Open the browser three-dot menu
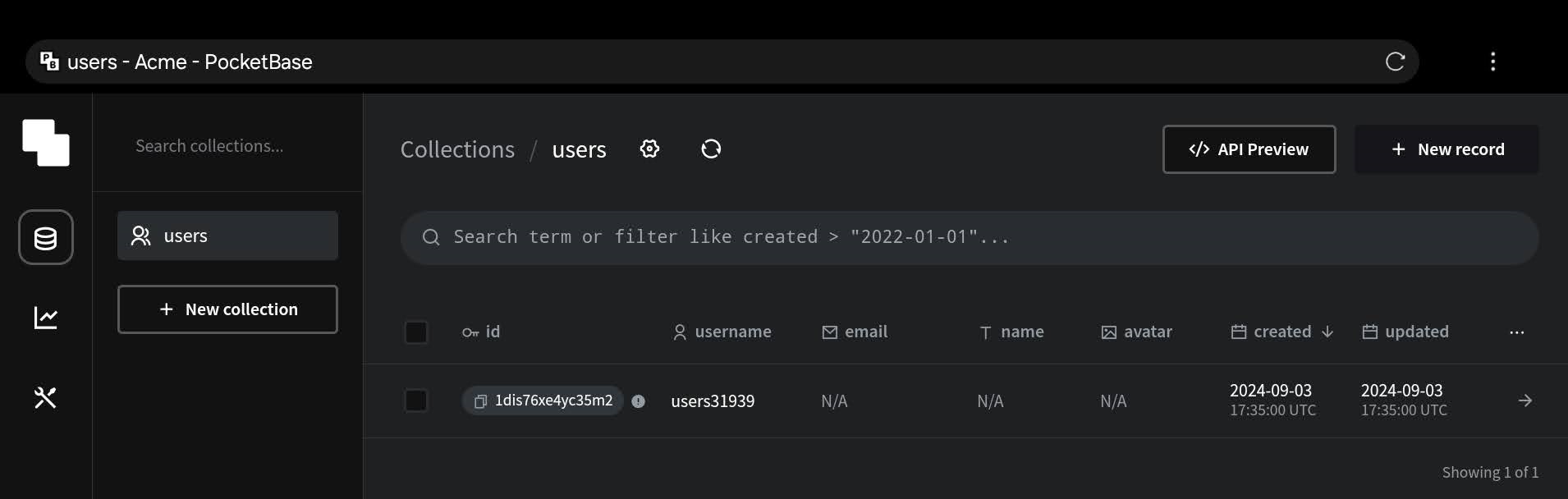This screenshot has width=1568, height=499. (x=1492, y=62)
